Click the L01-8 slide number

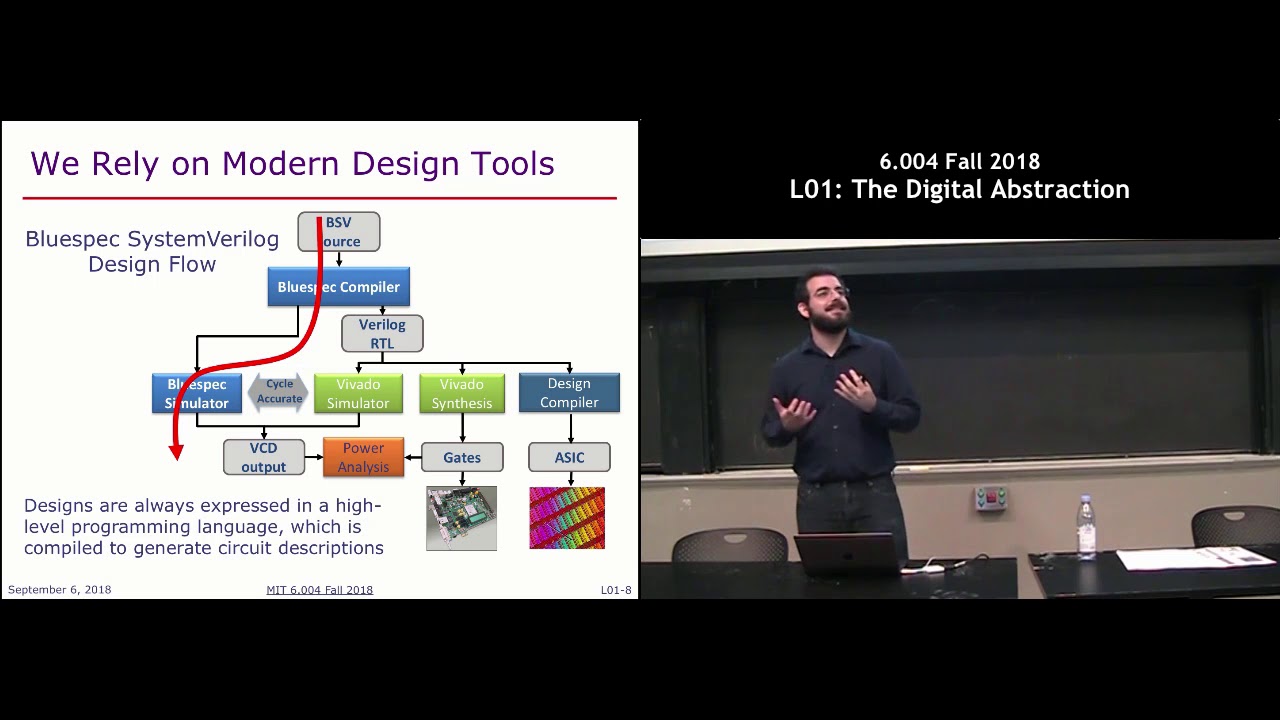(x=616, y=590)
